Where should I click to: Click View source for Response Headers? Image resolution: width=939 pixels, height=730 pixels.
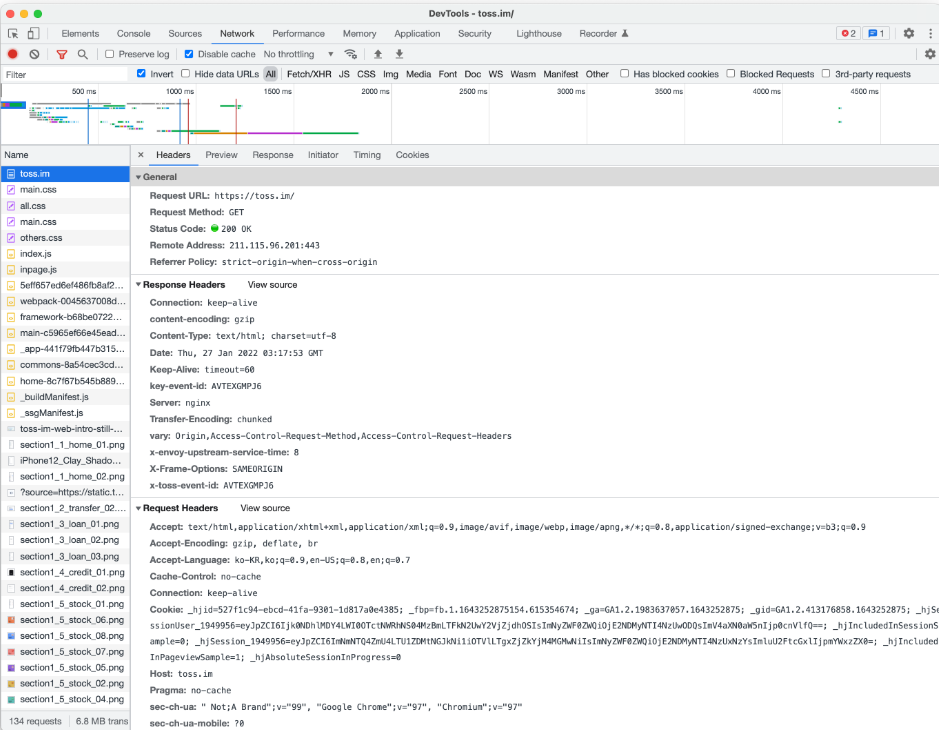tap(272, 284)
